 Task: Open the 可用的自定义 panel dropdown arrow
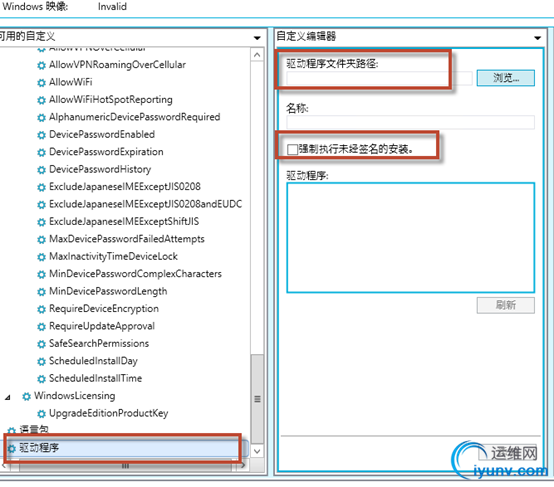(257, 37)
